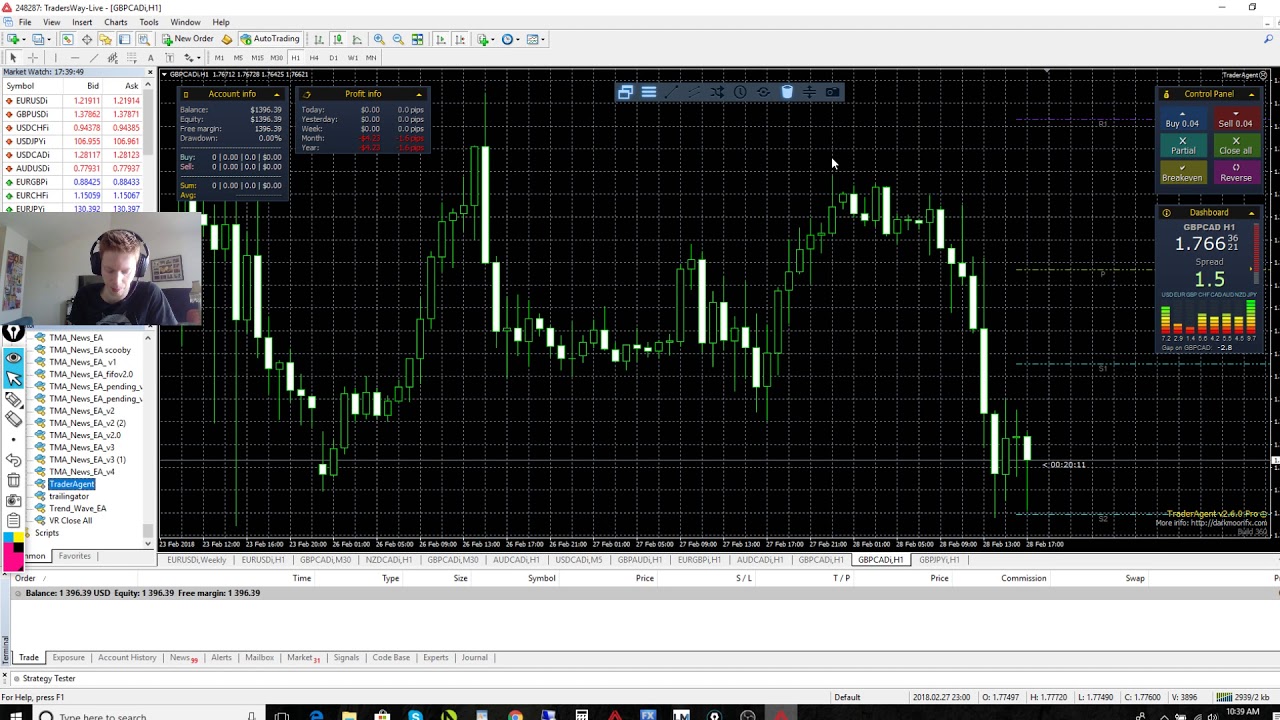This screenshot has width=1280, height=720.
Task: Select the Cursor arrow tool in drawing toolbar
Action: coord(13,58)
